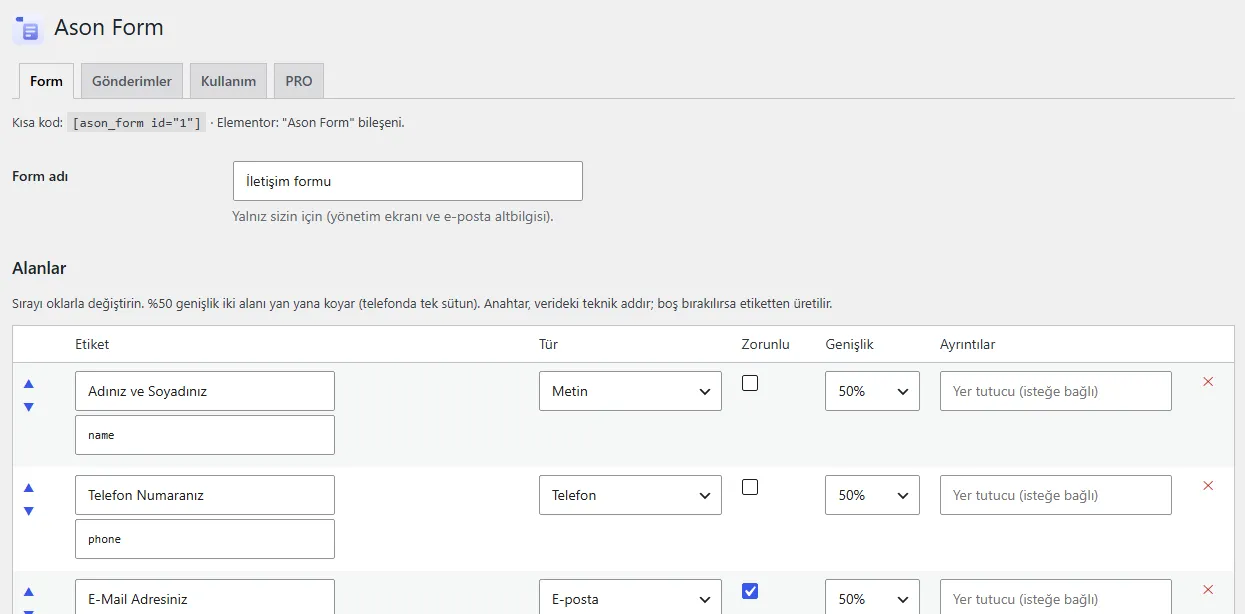This screenshot has width=1245, height=614.
Task: Open the Metin type dropdown
Action: (630, 391)
